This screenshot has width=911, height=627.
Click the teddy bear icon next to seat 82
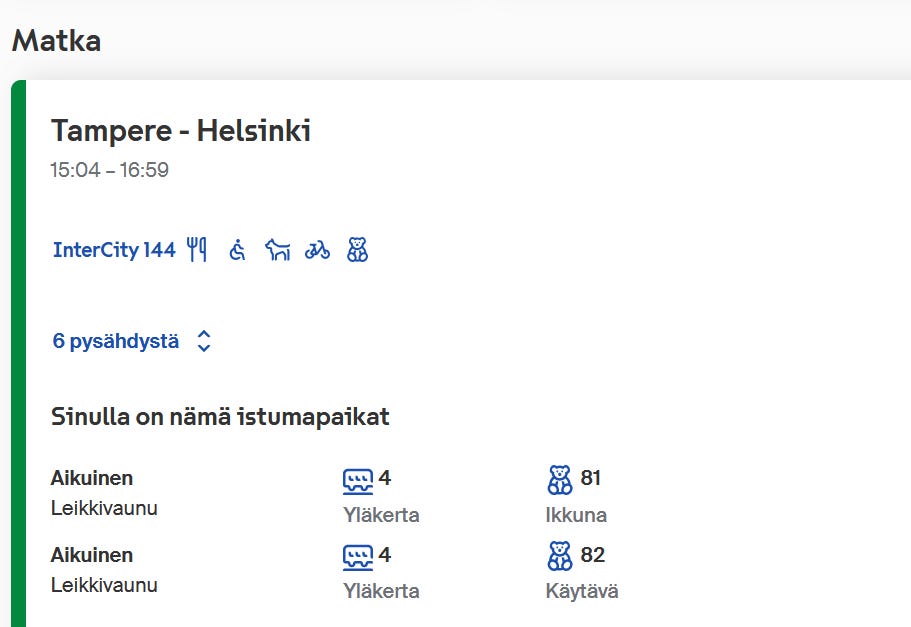[560, 556]
